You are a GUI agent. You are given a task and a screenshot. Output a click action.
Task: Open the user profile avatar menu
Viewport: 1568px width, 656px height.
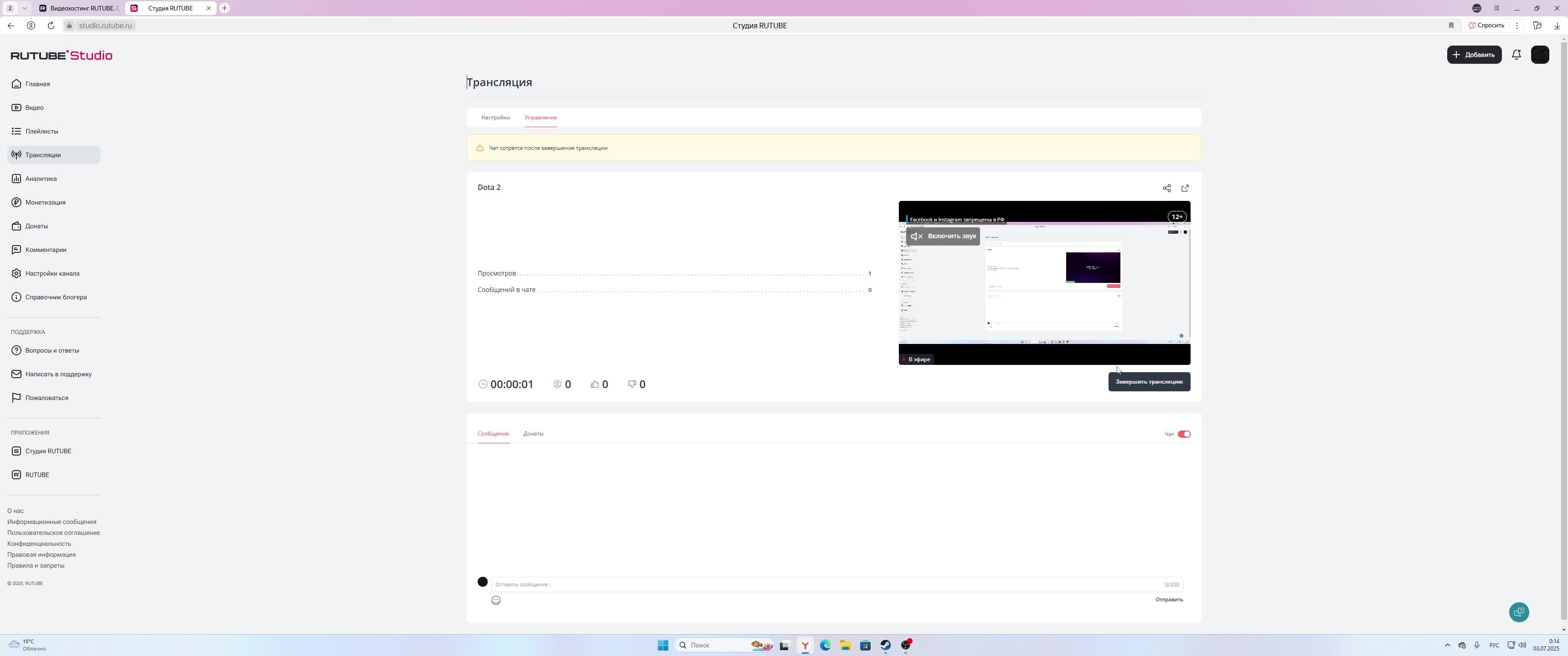(1540, 55)
